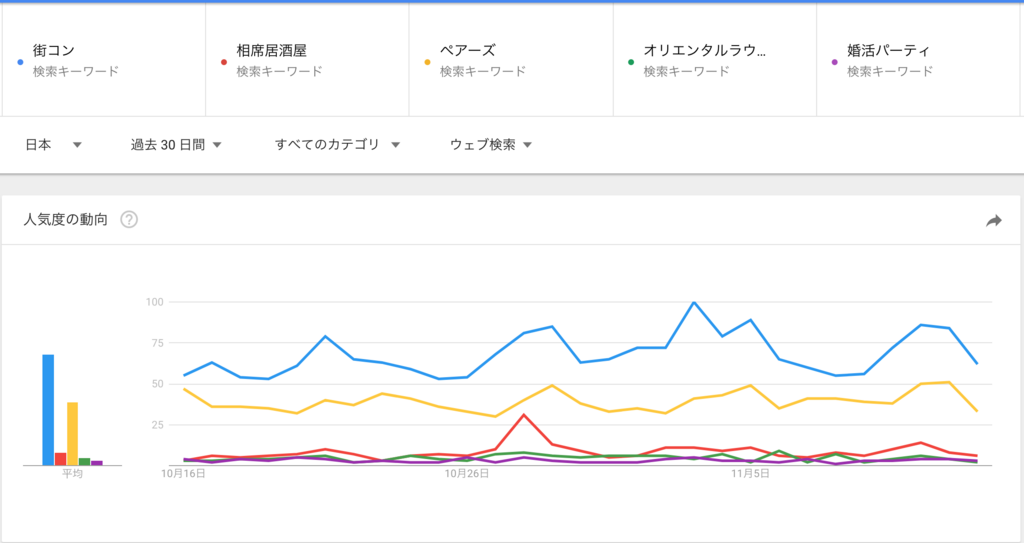
Task: Click the blue dot beside 街コン
Action: click(20, 62)
